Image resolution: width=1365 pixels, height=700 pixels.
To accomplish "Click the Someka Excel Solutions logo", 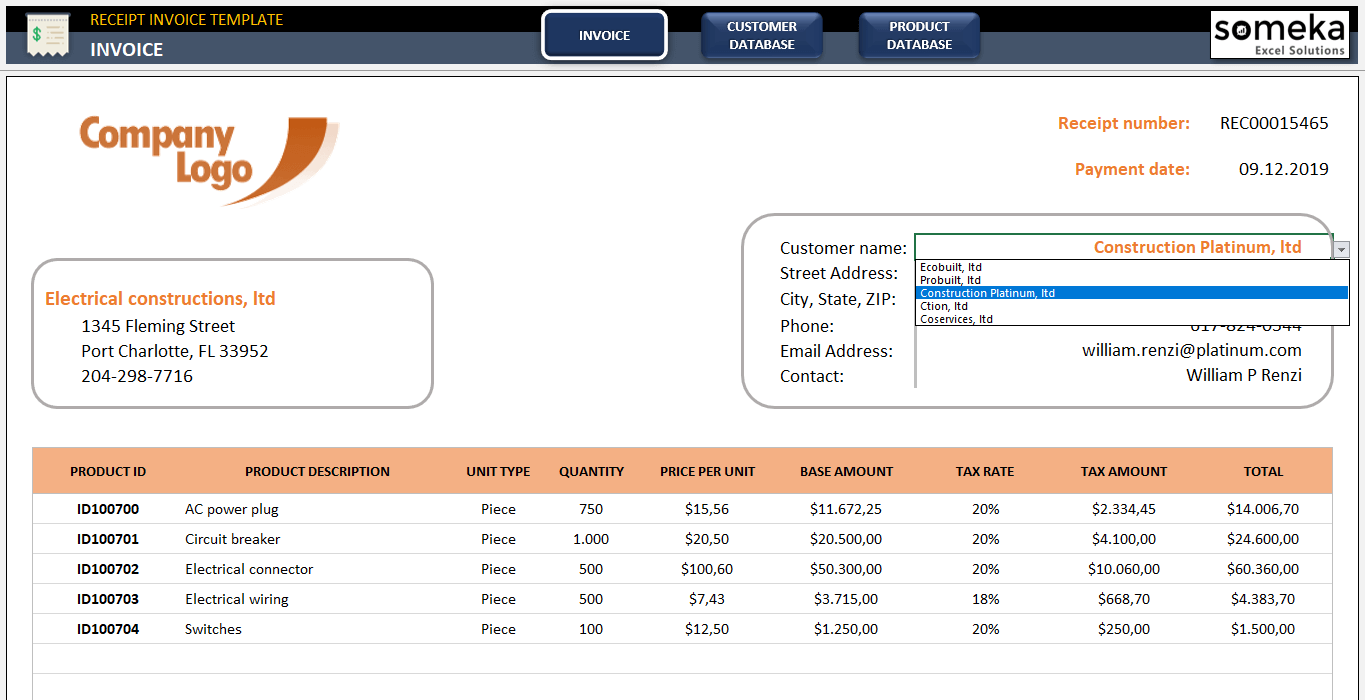I will click(x=1280, y=34).
